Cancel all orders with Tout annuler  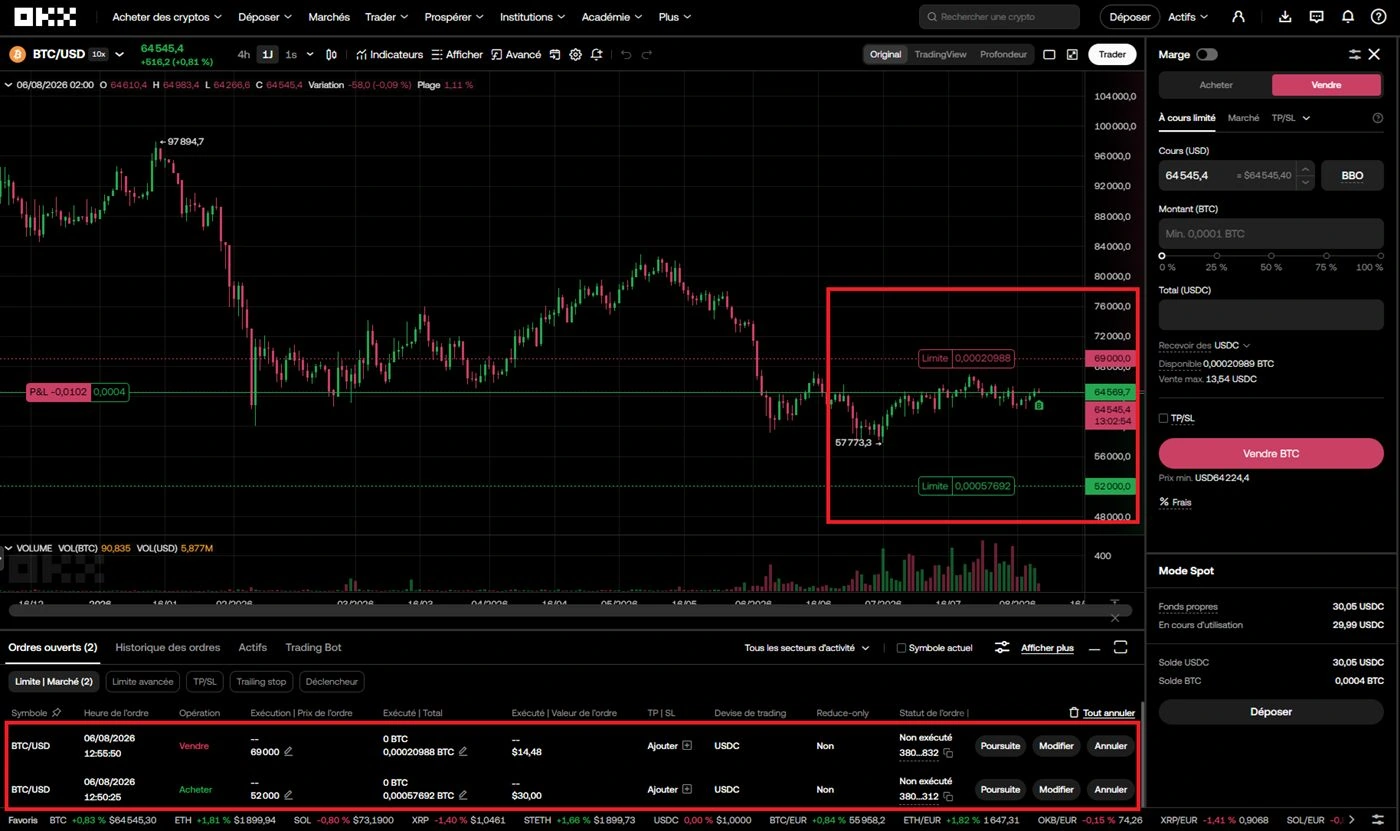[1102, 713]
